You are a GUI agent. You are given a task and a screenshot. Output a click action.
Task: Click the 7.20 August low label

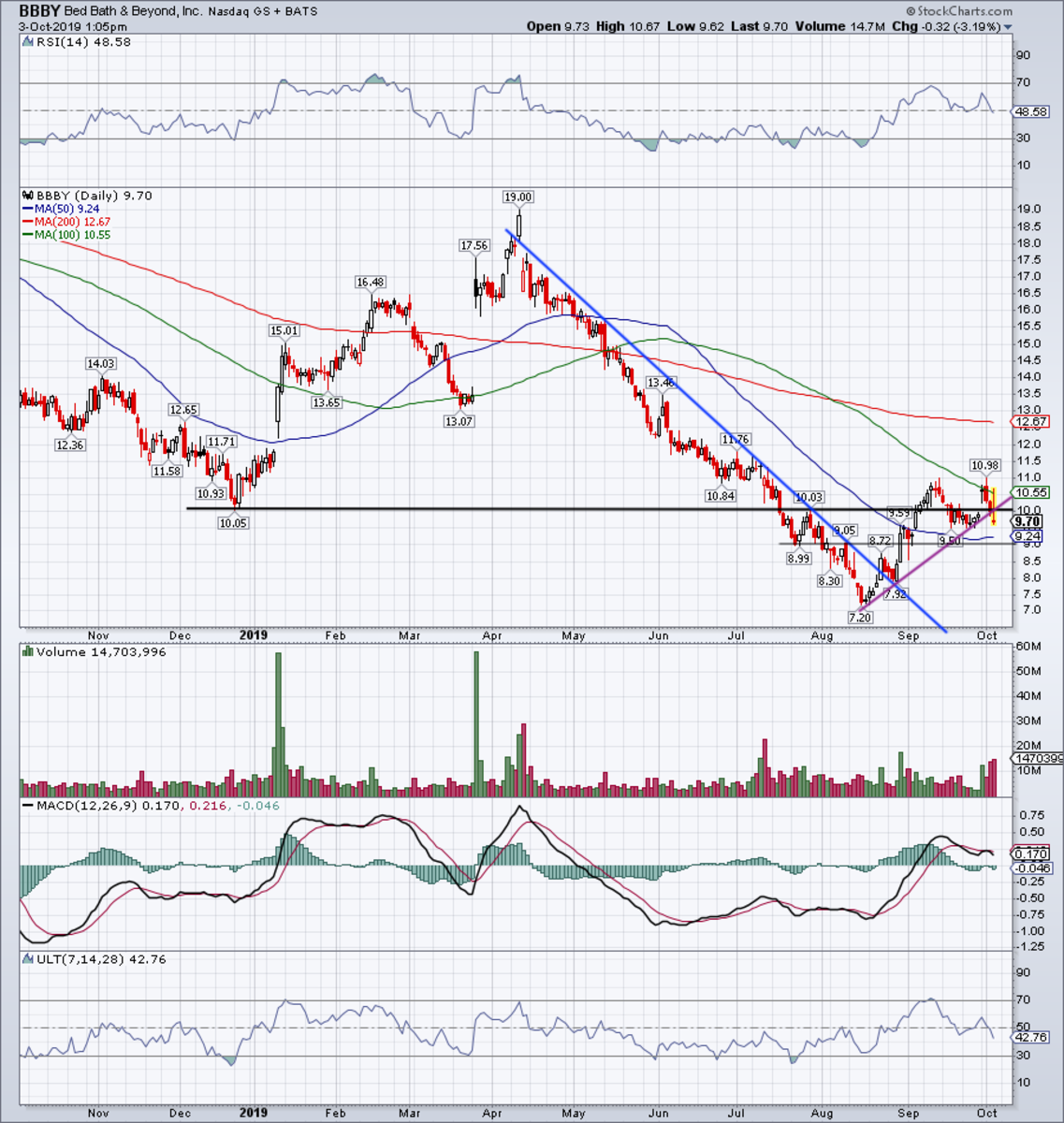coord(859,618)
